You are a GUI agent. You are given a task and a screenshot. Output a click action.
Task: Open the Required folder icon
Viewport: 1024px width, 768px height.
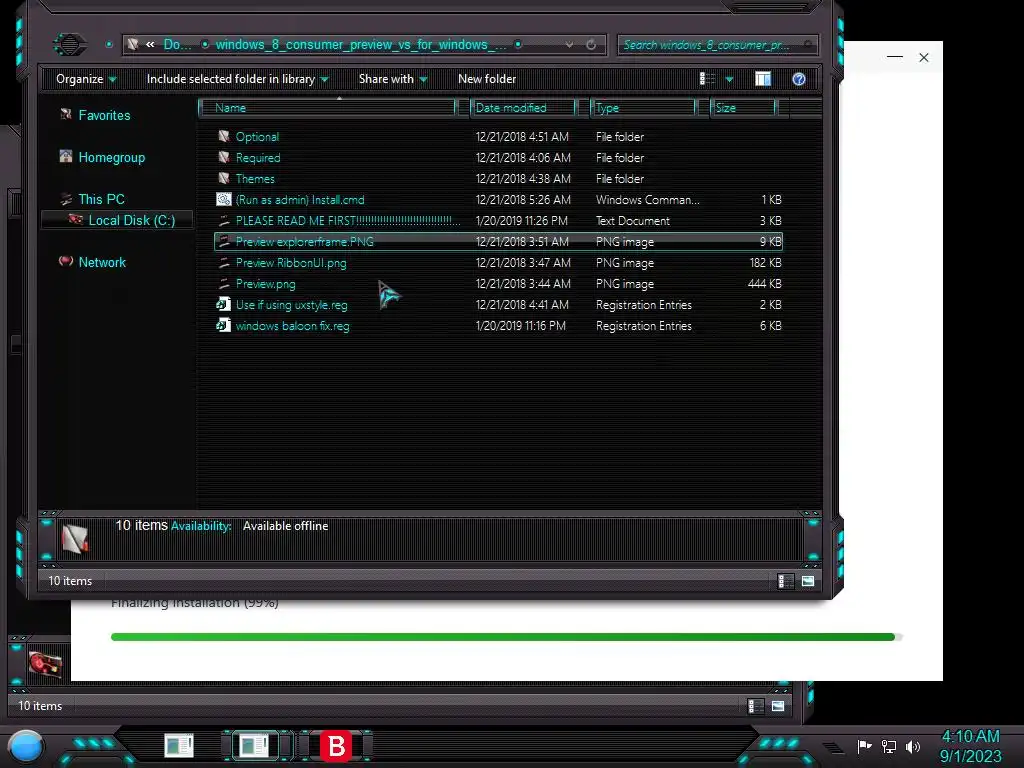coord(224,157)
